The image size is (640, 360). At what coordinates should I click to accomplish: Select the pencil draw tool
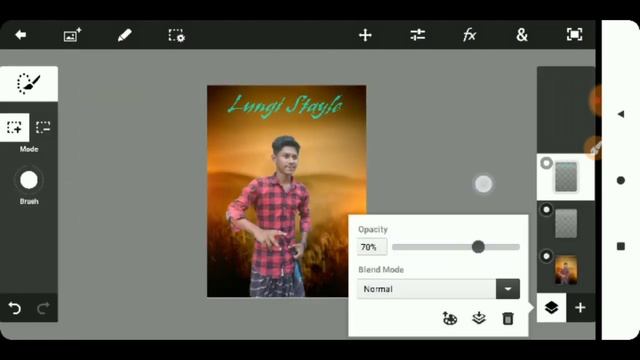click(124, 35)
